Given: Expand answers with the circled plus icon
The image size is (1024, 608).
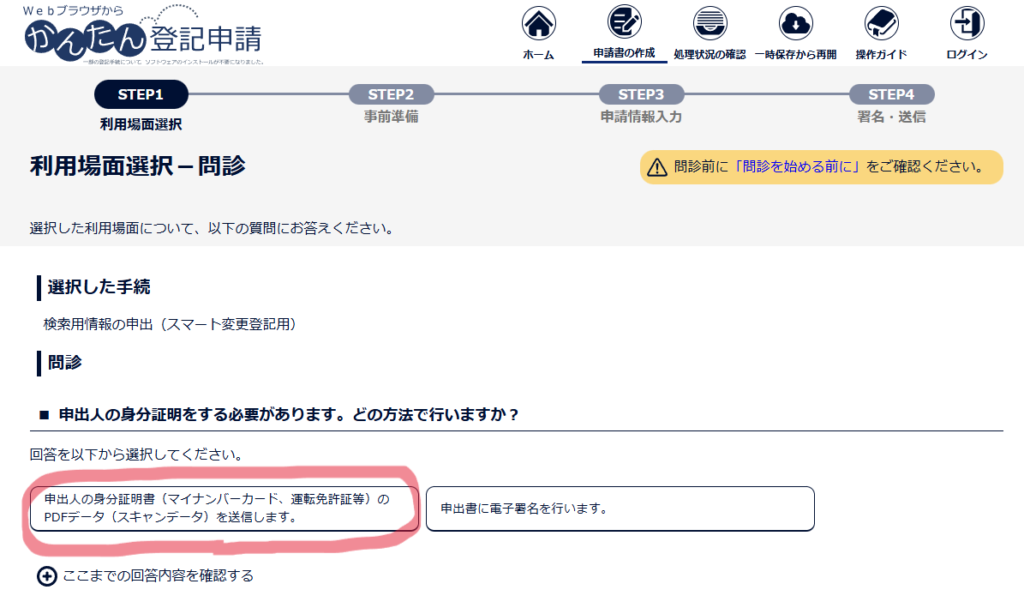Looking at the screenshot, I should pyautogui.click(x=47, y=575).
